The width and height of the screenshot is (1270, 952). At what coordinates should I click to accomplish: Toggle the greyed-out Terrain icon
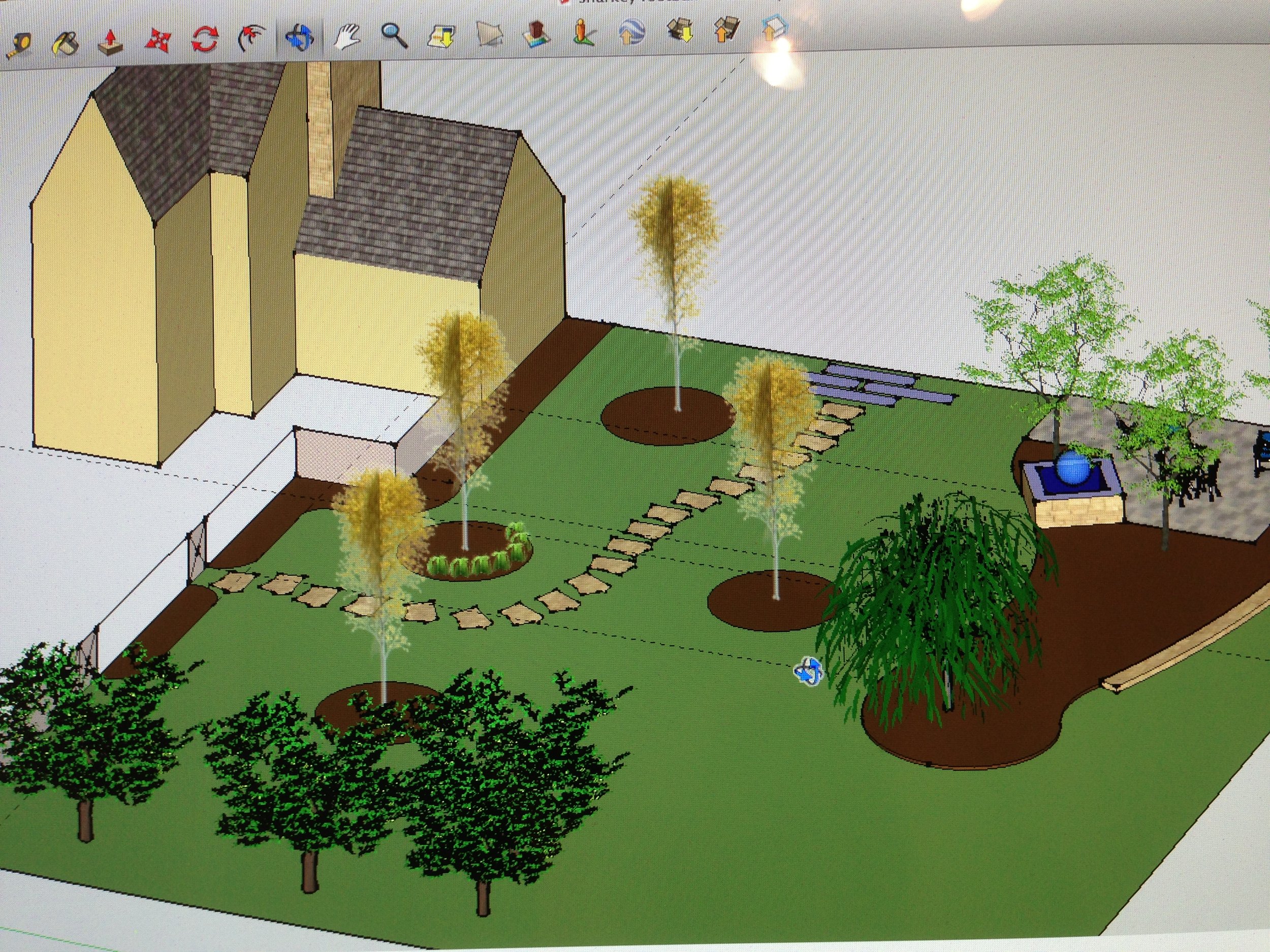[x=489, y=34]
